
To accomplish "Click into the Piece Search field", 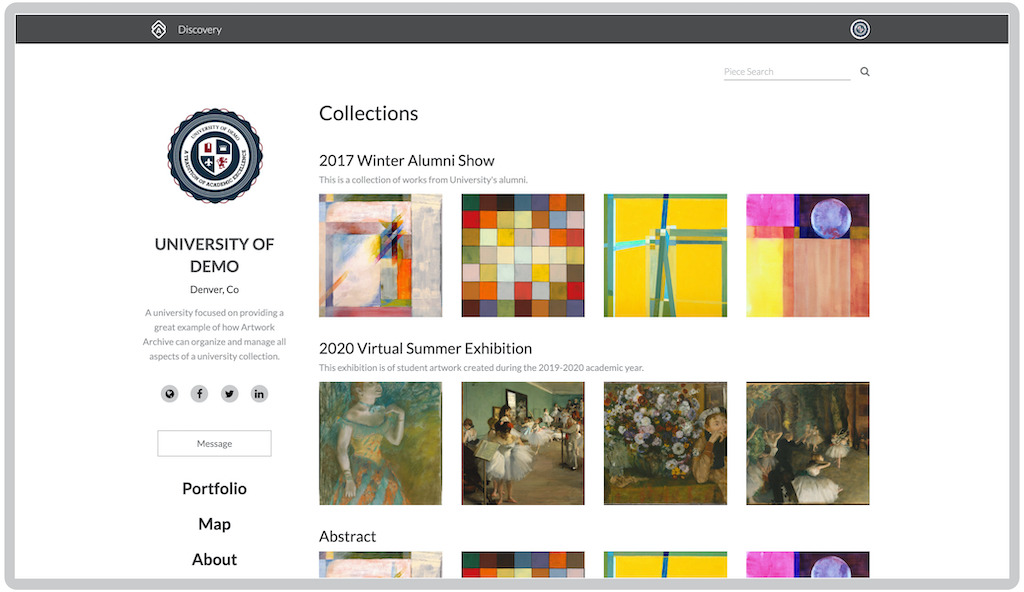I will 786,72.
